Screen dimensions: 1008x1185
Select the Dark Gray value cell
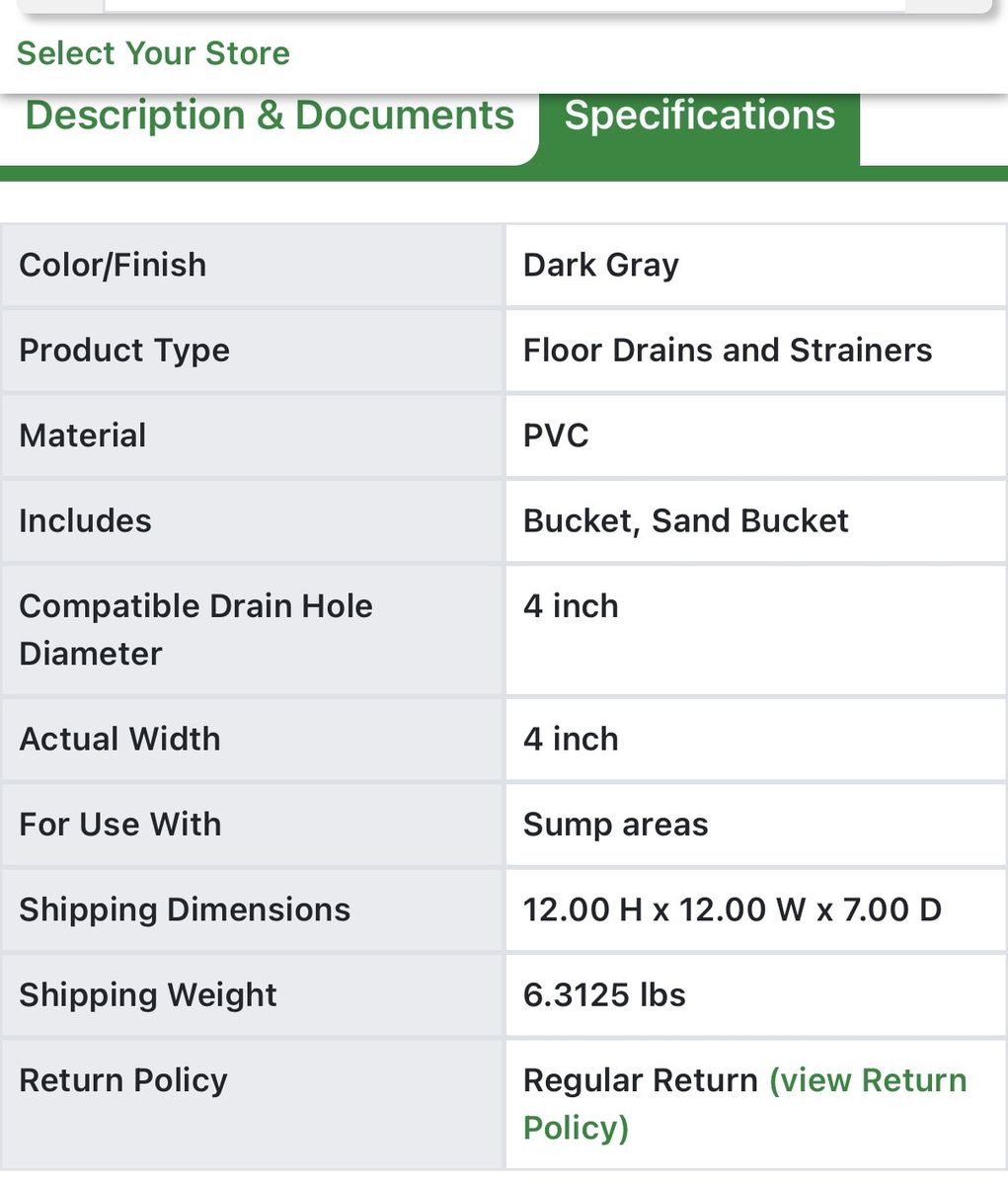(x=600, y=266)
